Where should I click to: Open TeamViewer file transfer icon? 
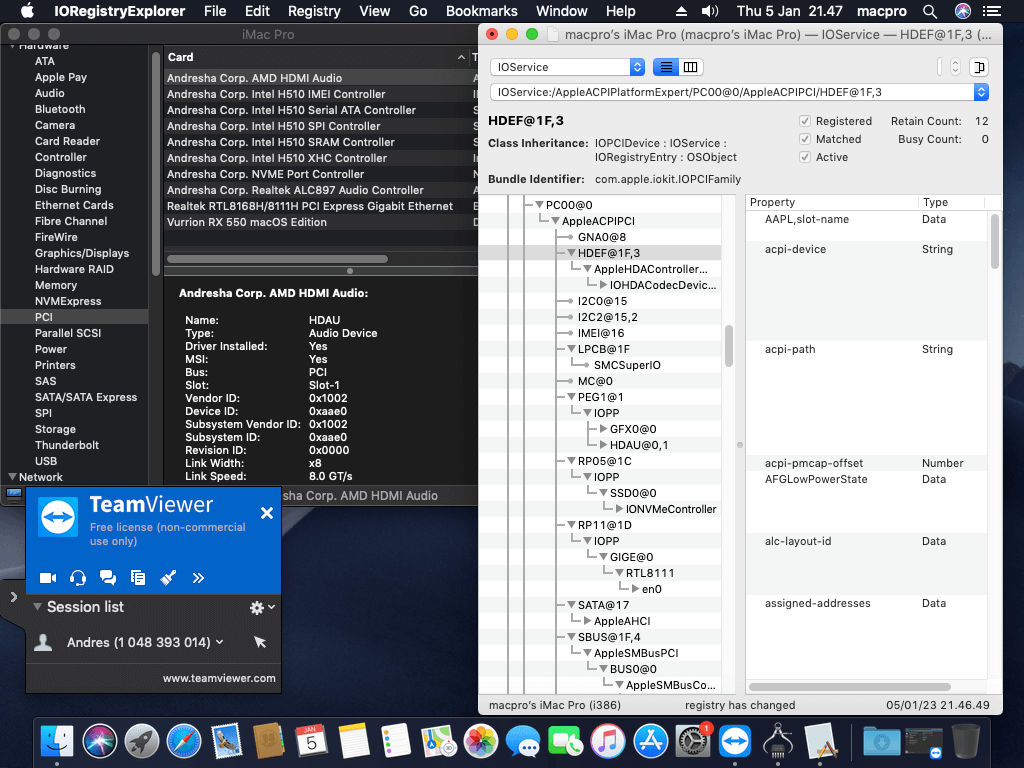138,578
